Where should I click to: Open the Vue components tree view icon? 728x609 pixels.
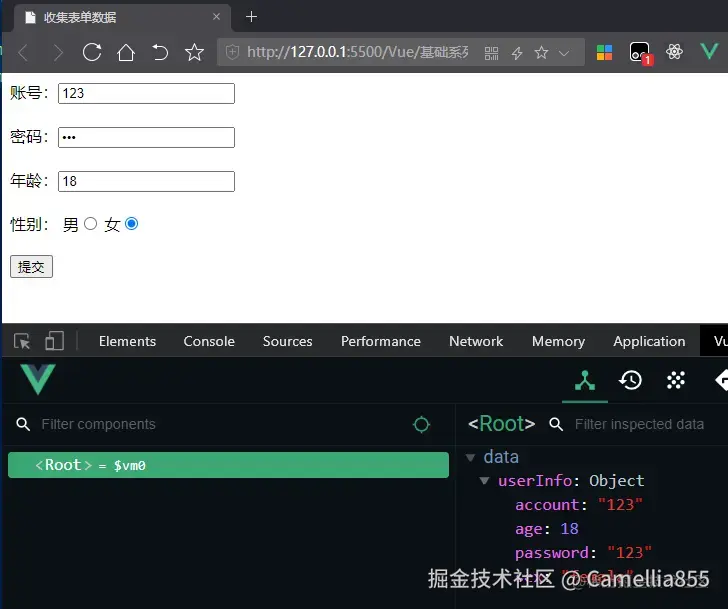585,381
